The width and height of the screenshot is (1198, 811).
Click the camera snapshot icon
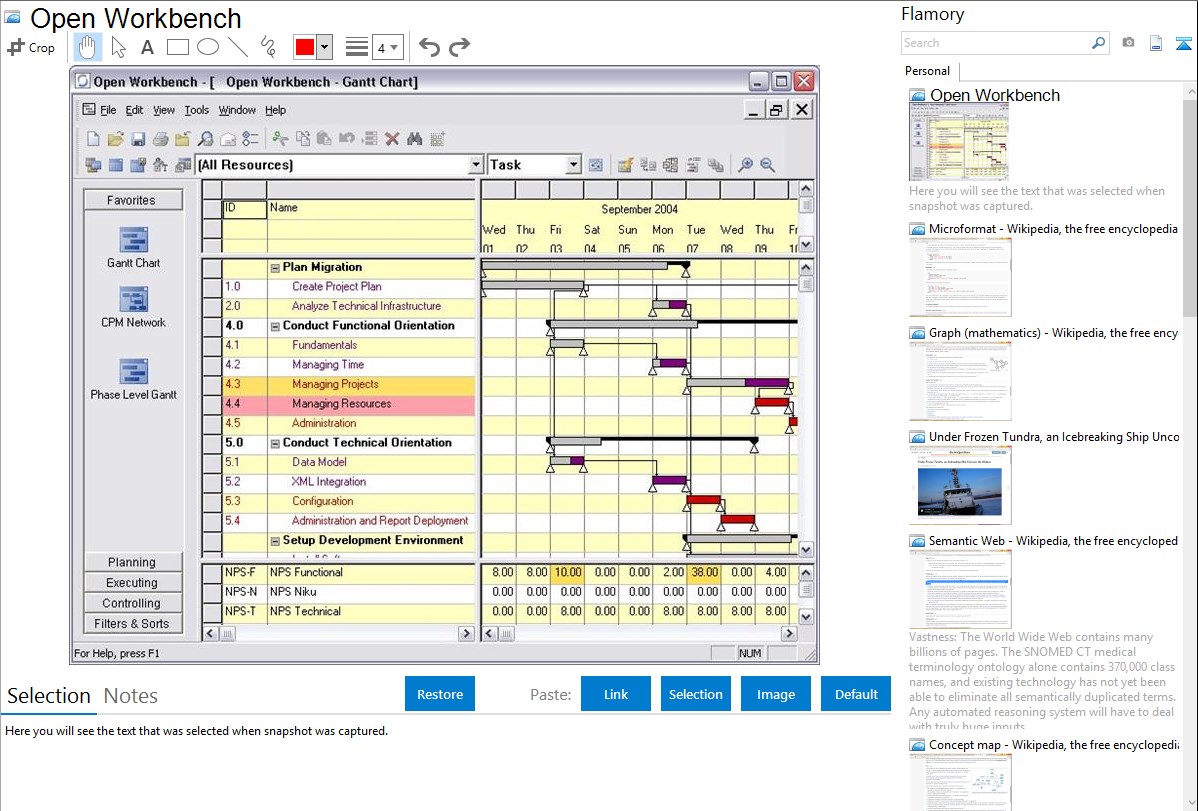(1128, 43)
